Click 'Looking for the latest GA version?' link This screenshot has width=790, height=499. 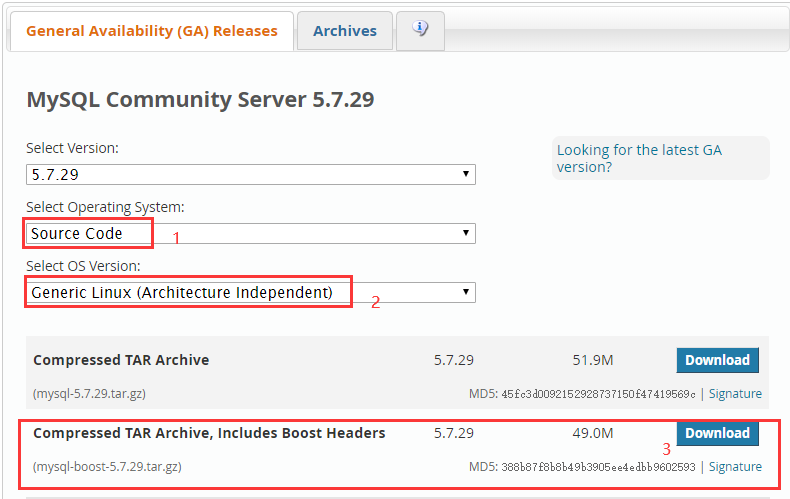click(639, 158)
